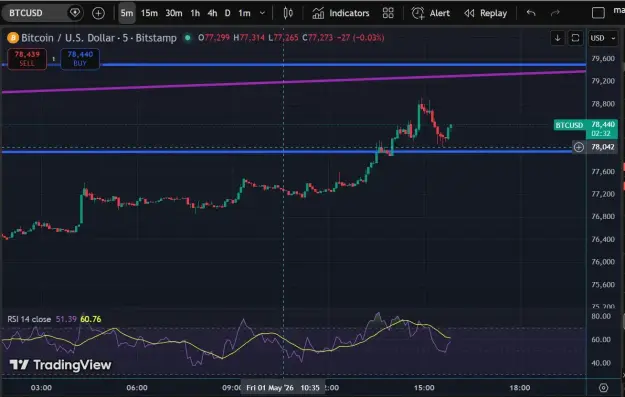This screenshot has height=397, width=625.
Task: Select the 5m timeframe
Action: 127,13
